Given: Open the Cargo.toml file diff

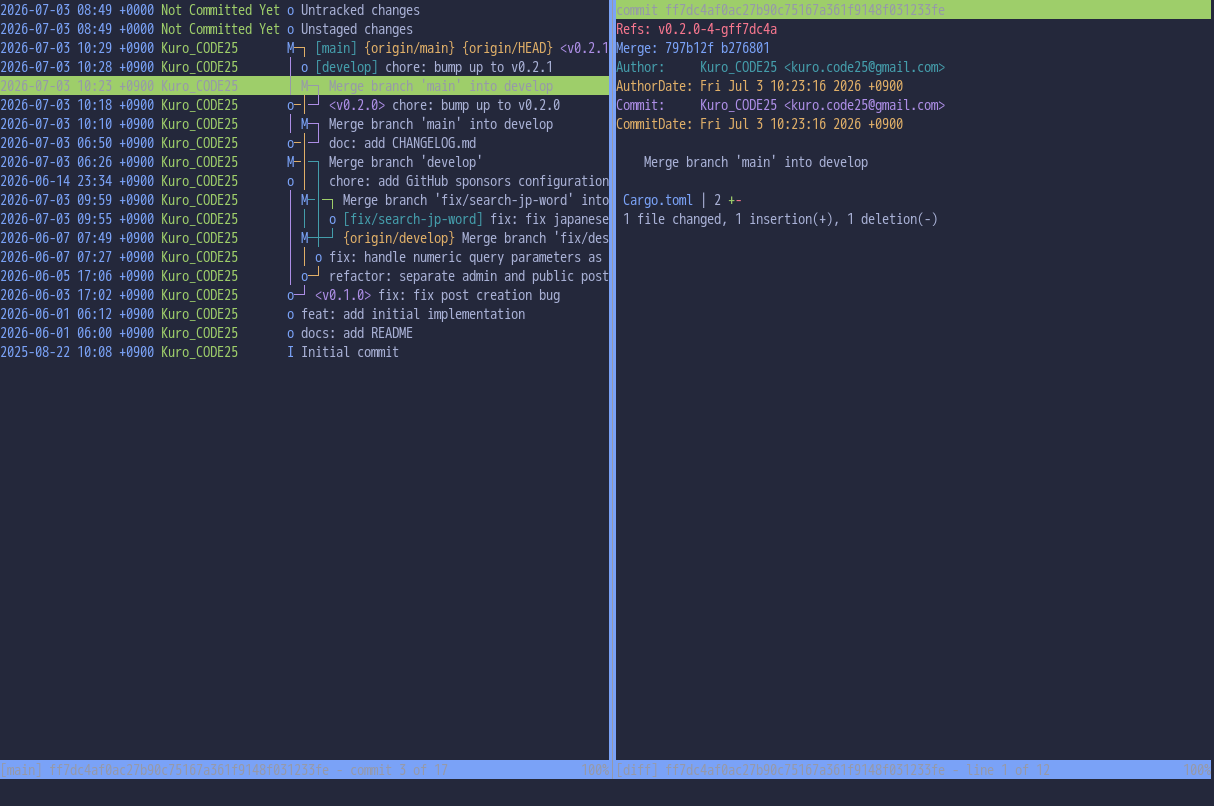Looking at the screenshot, I should [657, 200].
